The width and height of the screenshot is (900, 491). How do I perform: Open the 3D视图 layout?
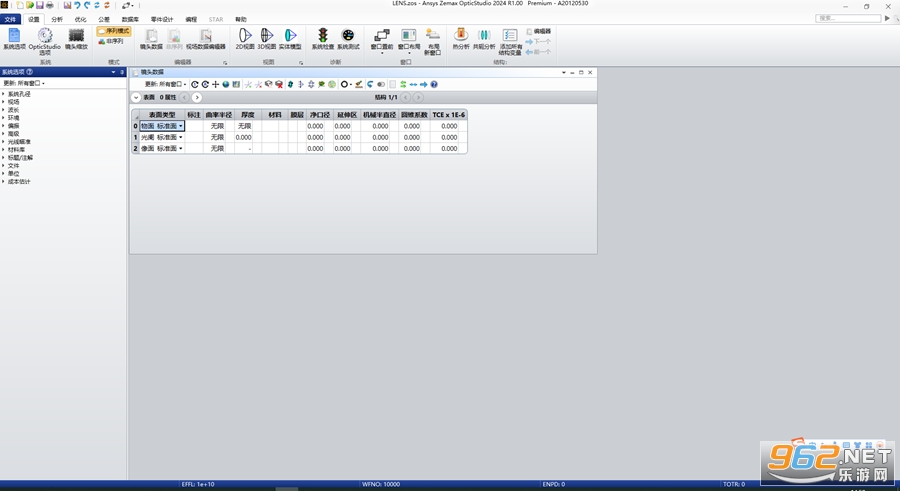point(266,39)
